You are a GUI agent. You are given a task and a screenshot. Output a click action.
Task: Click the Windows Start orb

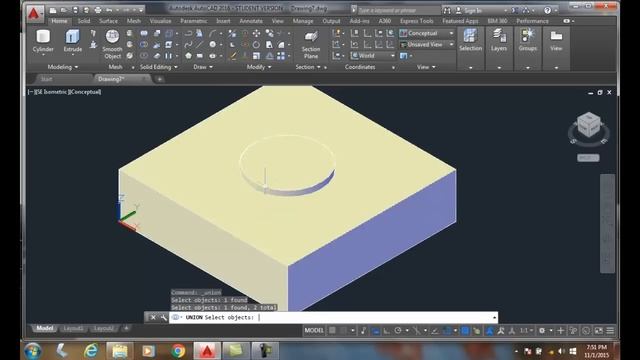click(33, 351)
